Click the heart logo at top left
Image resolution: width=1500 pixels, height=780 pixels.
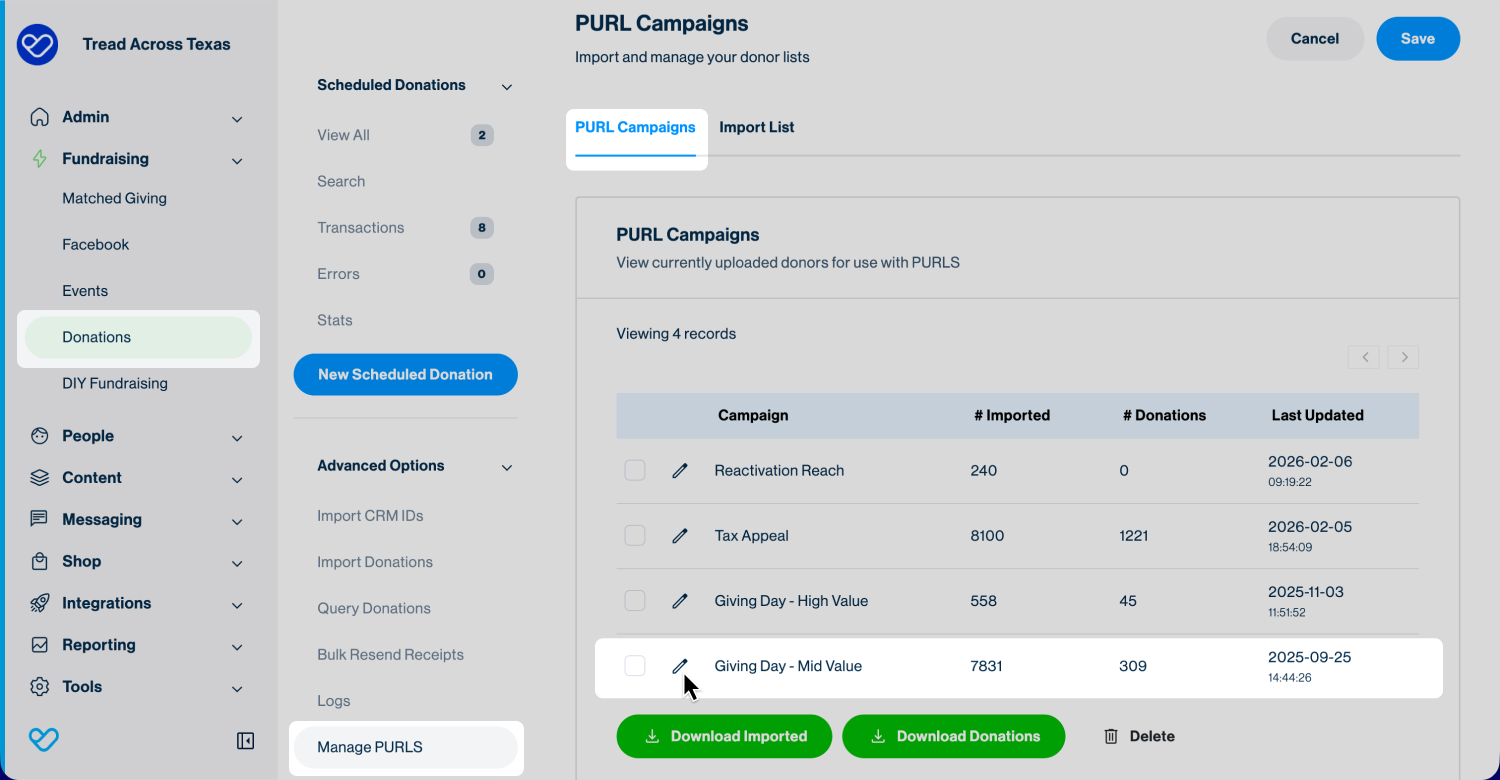(38, 45)
